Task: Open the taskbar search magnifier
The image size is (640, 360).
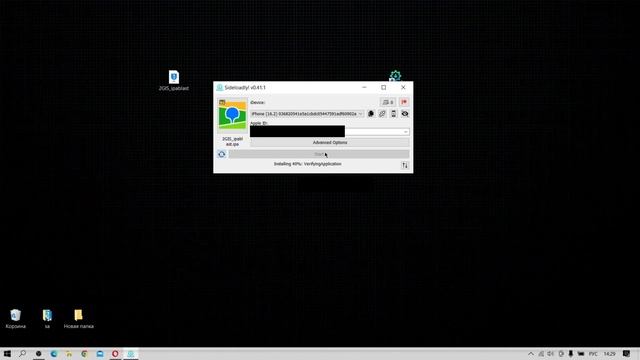Action: (x=22, y=354)
